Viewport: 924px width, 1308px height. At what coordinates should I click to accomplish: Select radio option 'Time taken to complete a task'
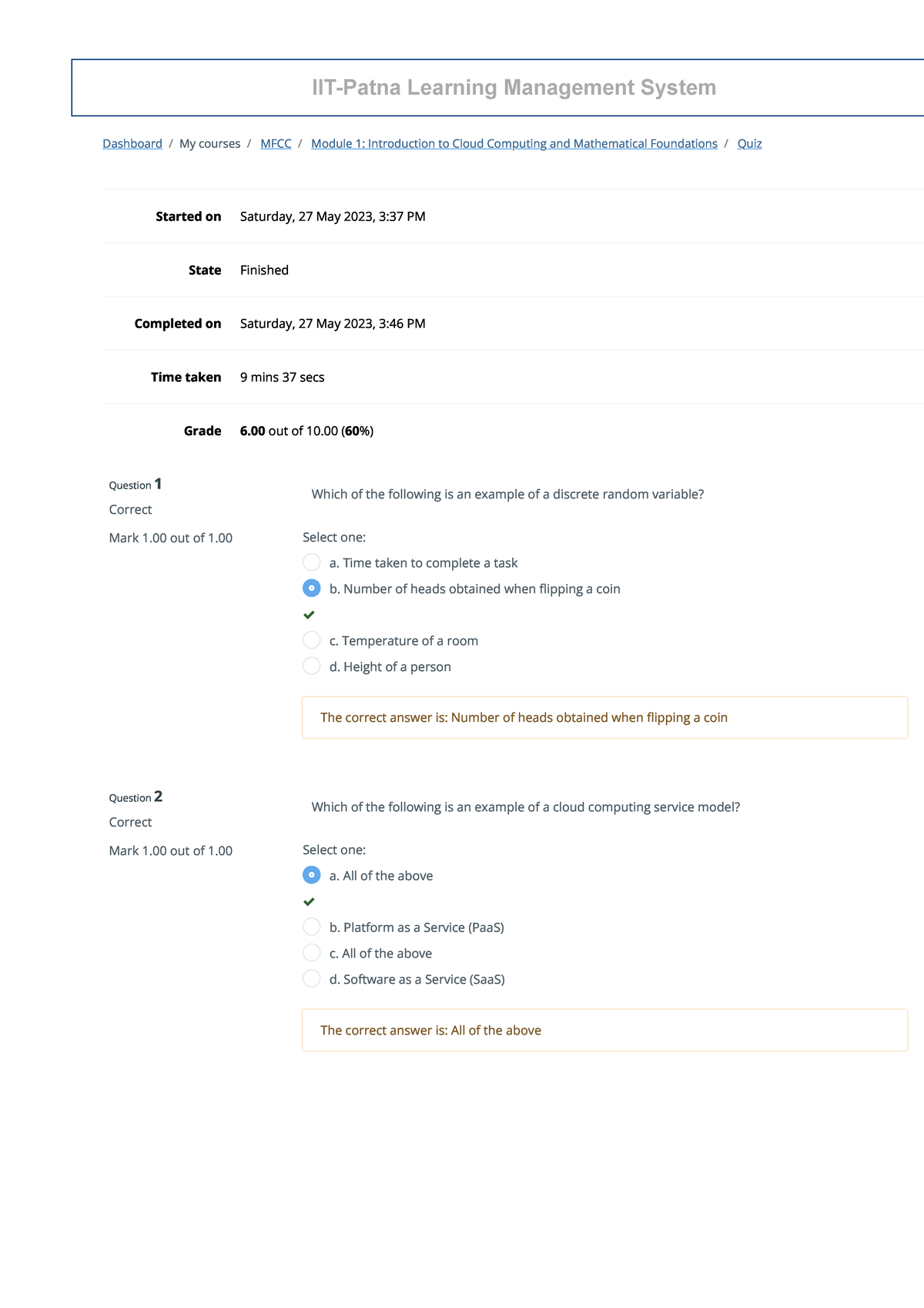click(x=311, y=562)
